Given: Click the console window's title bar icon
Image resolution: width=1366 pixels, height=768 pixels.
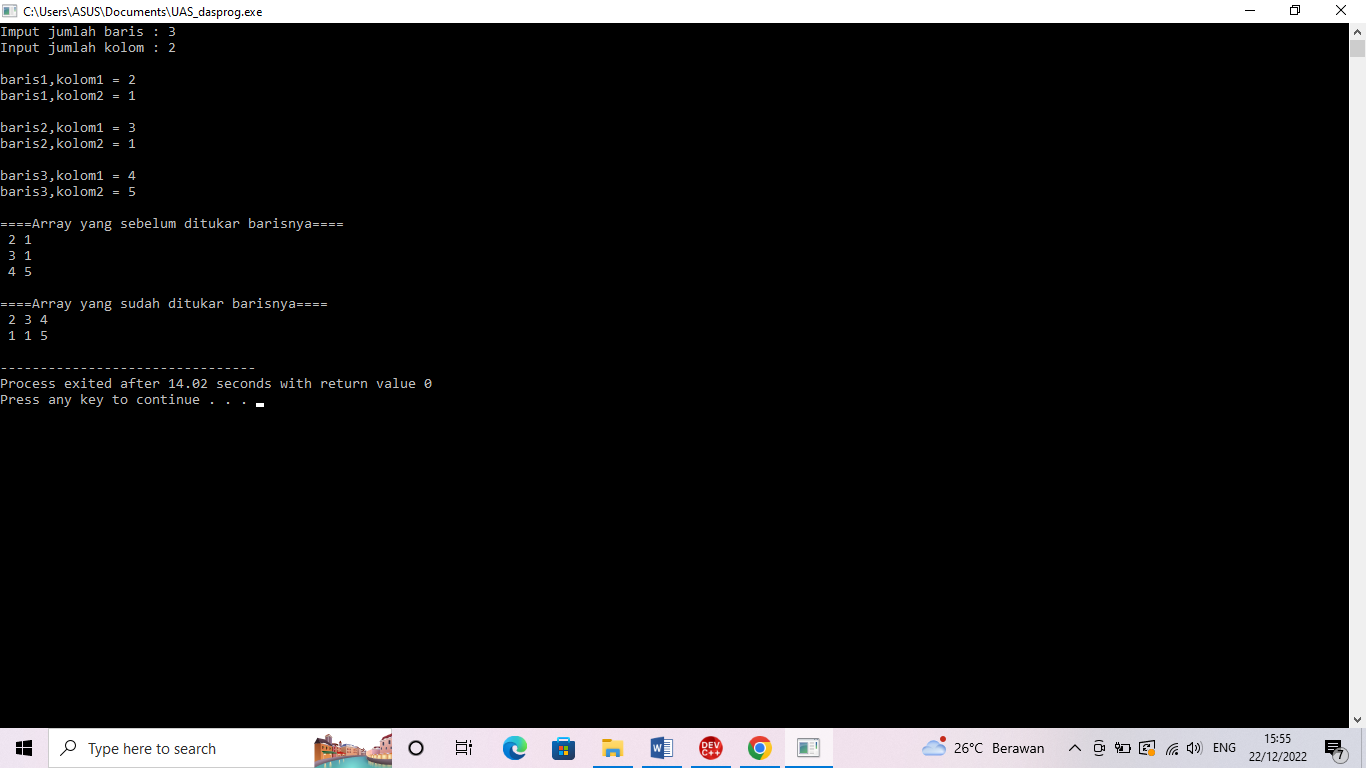Looking at the screenshot, I should point(10,11).
